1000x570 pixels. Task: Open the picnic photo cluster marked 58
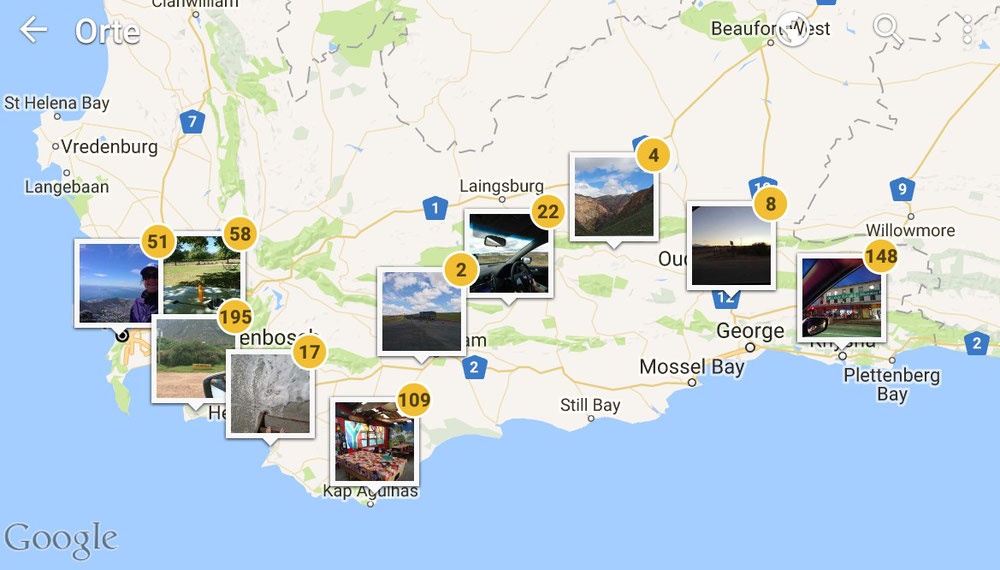pos(202,273)
